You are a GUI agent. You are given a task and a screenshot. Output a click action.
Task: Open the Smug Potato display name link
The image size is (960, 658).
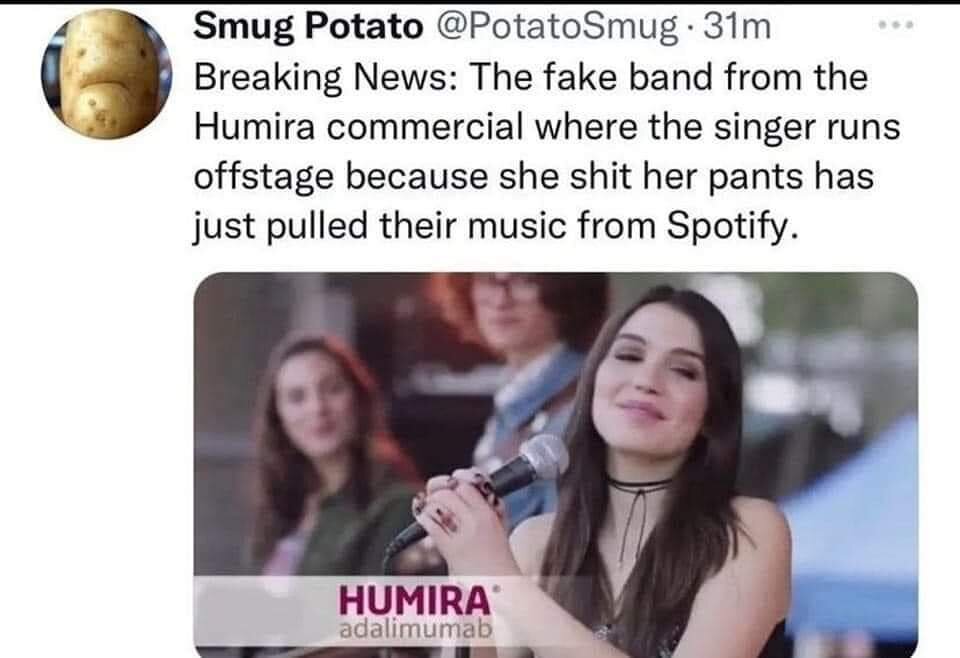tap(309, 26)
